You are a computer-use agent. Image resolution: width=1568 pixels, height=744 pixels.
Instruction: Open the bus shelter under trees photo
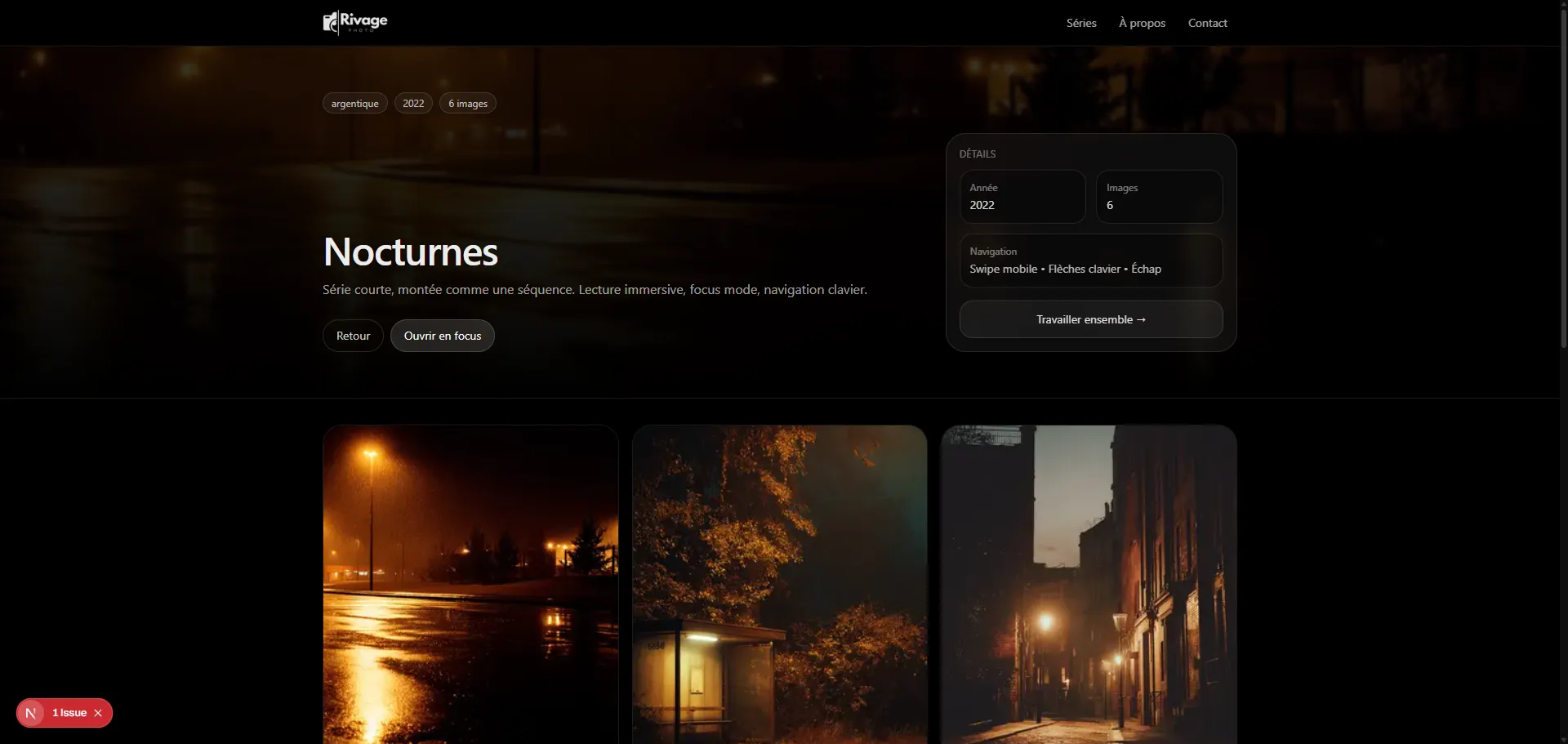[x=779, y=584]
